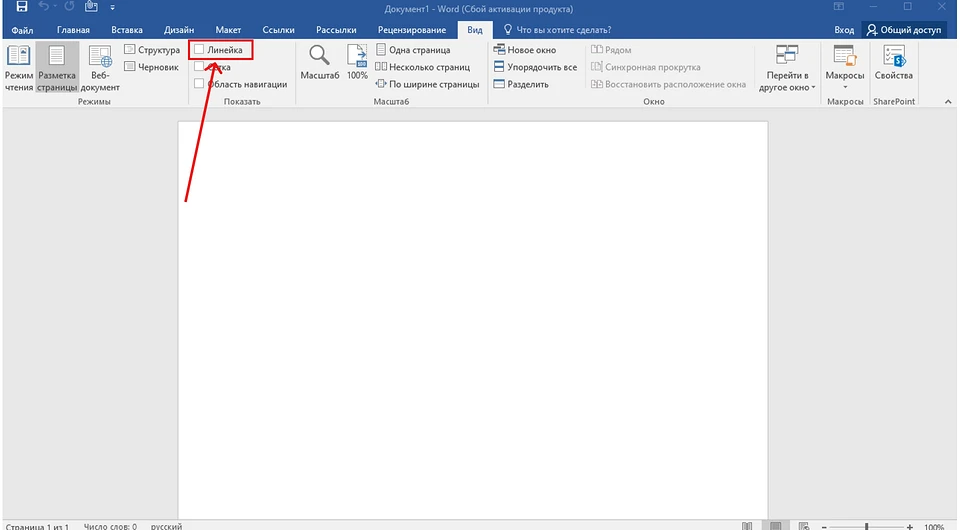Viewport: 960px width, 530px height.
Task: Toggle the Gridlines (Сетка) checkbox
Action: point(200,67)
